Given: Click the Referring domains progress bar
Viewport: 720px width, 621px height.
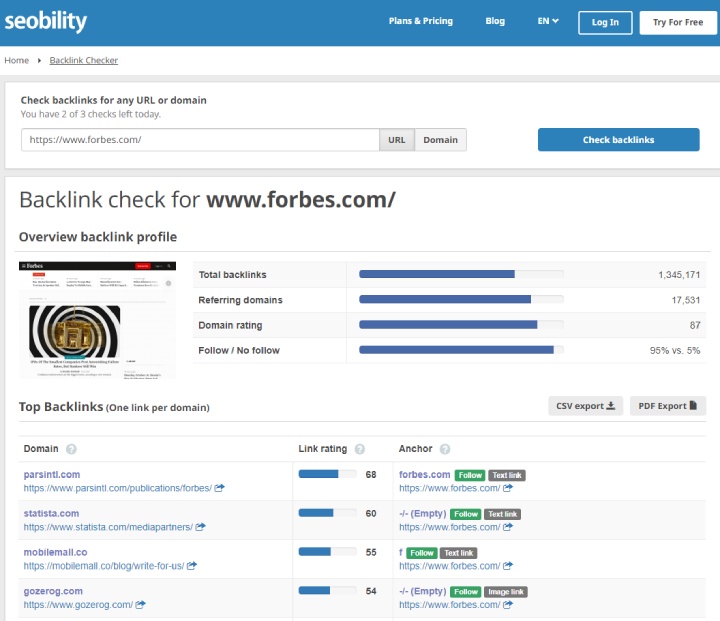Looking at the screenshot, I should coord(461,299).
